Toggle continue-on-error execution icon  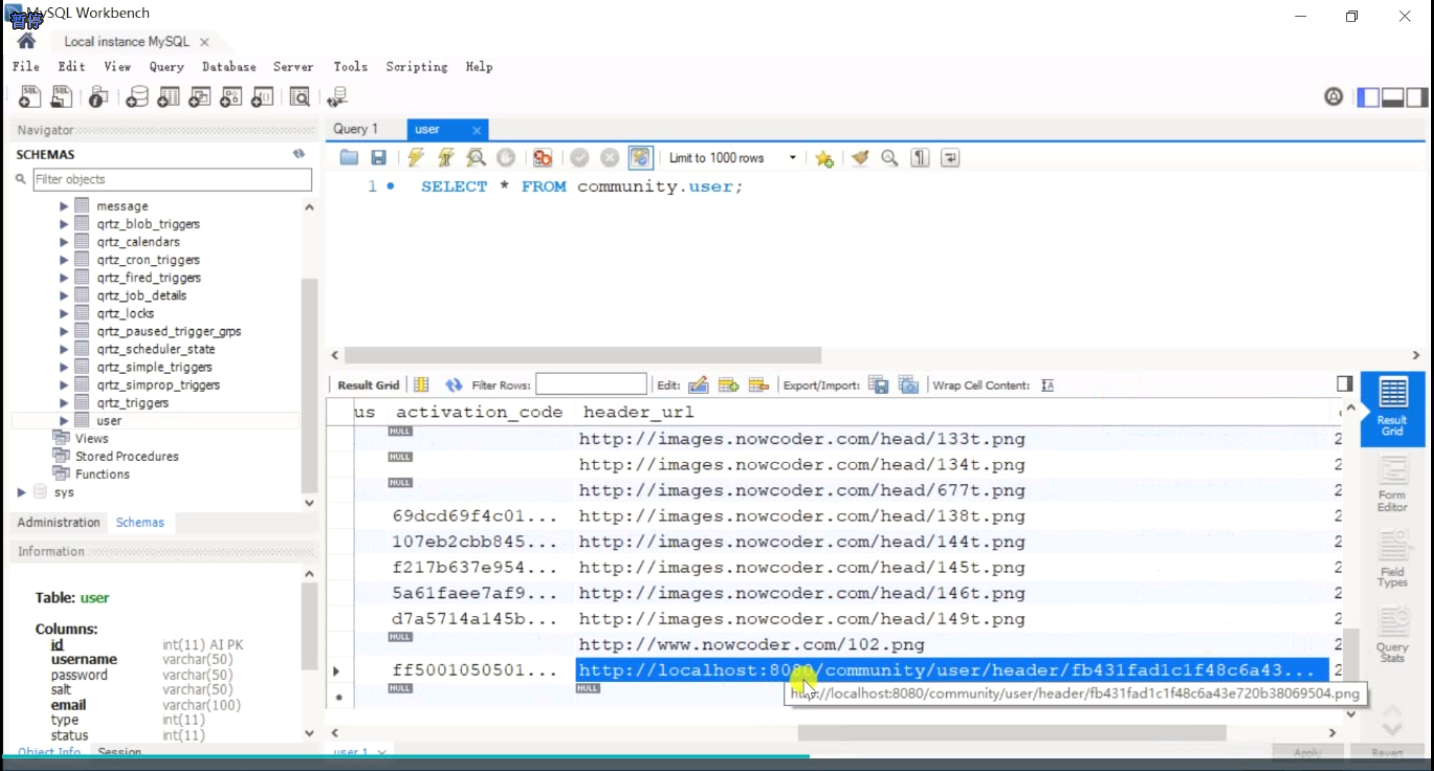tap(543, 158)
